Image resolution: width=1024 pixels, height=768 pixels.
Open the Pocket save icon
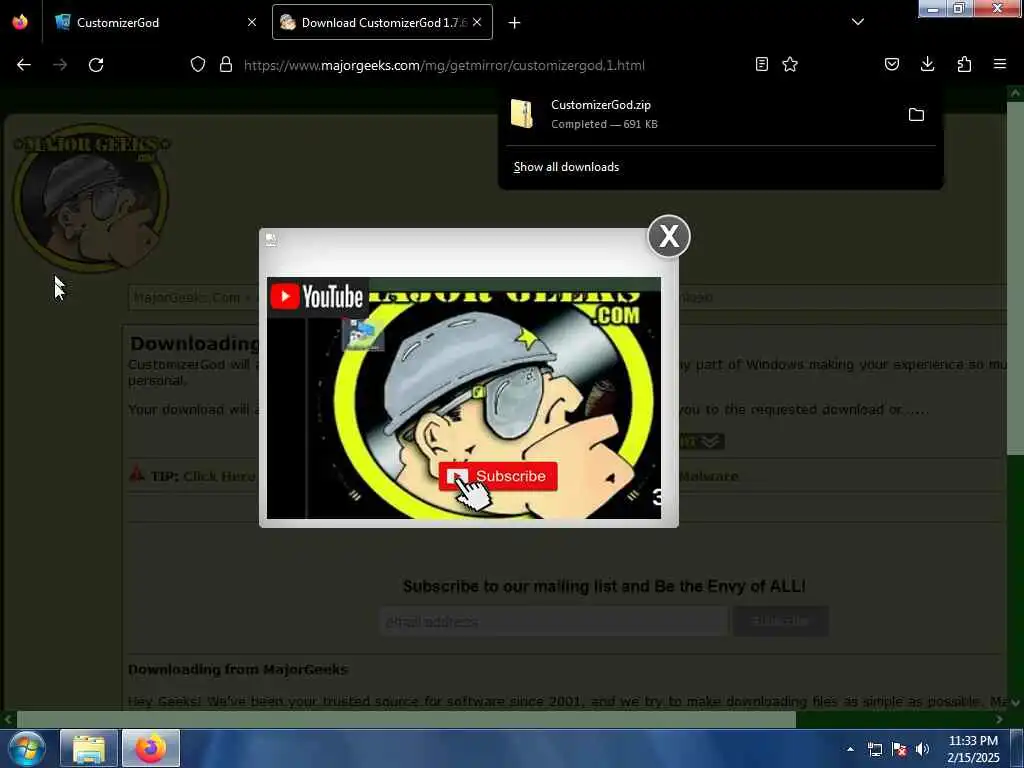coord(891,64)
